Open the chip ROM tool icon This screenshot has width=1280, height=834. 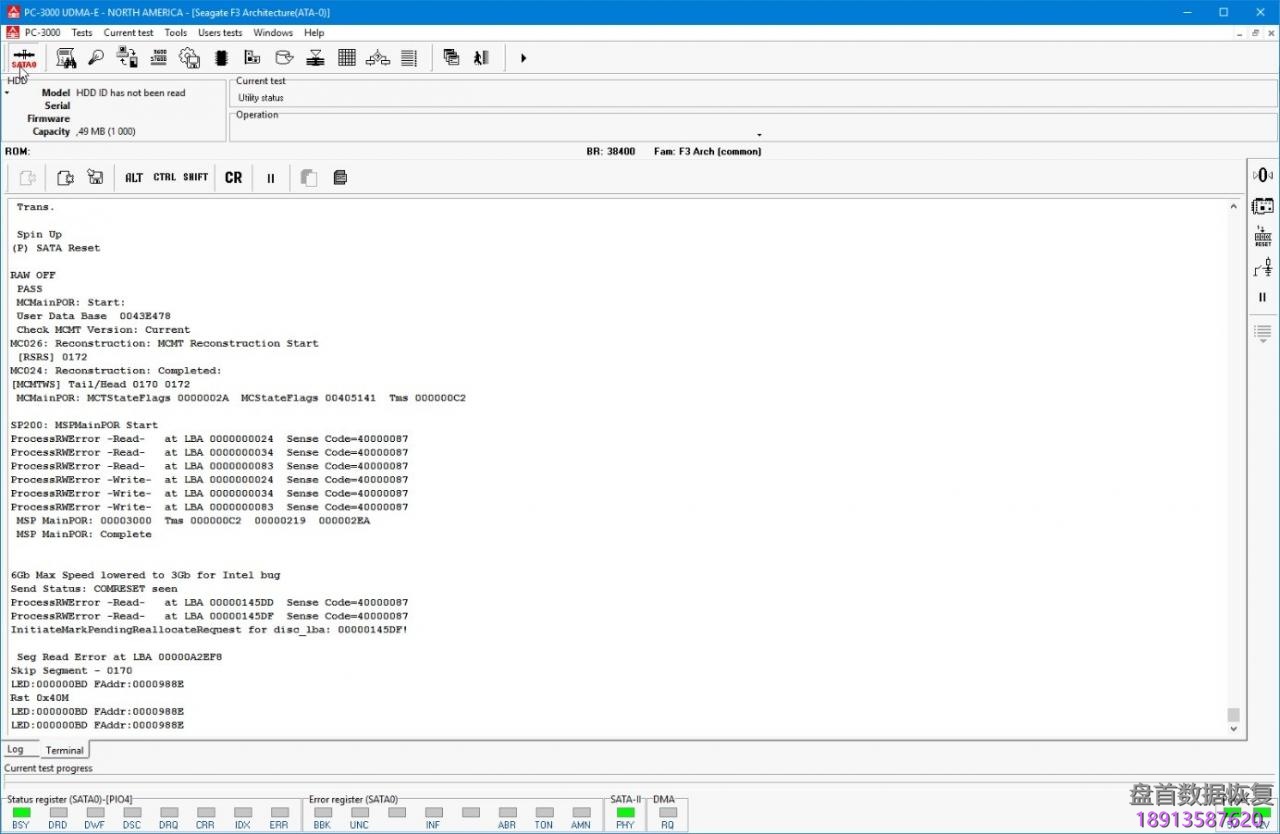[x=221, y=58]
